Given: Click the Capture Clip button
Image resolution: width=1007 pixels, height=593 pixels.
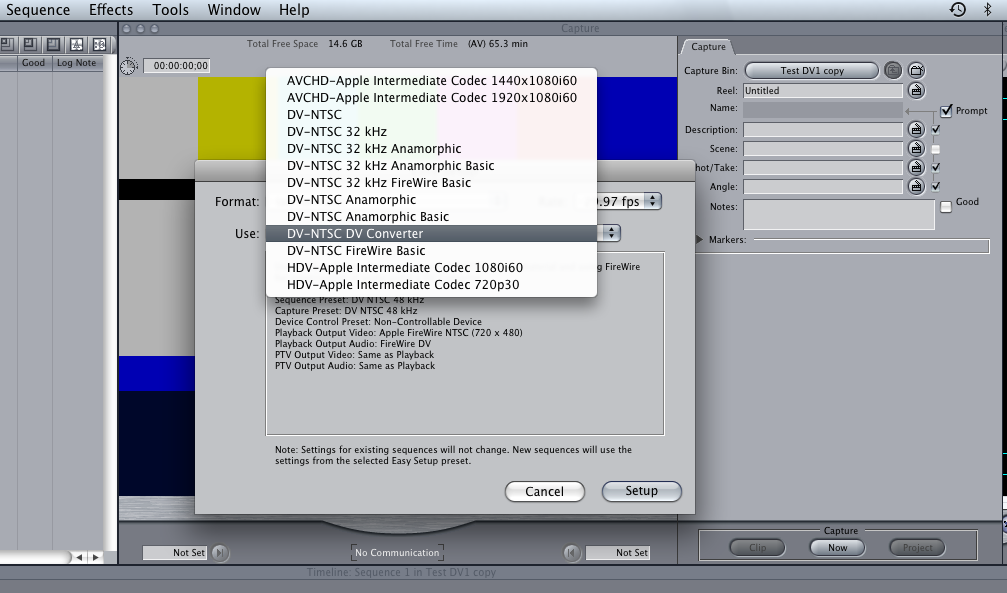Looking at the screenshot, I should (757, 547).
